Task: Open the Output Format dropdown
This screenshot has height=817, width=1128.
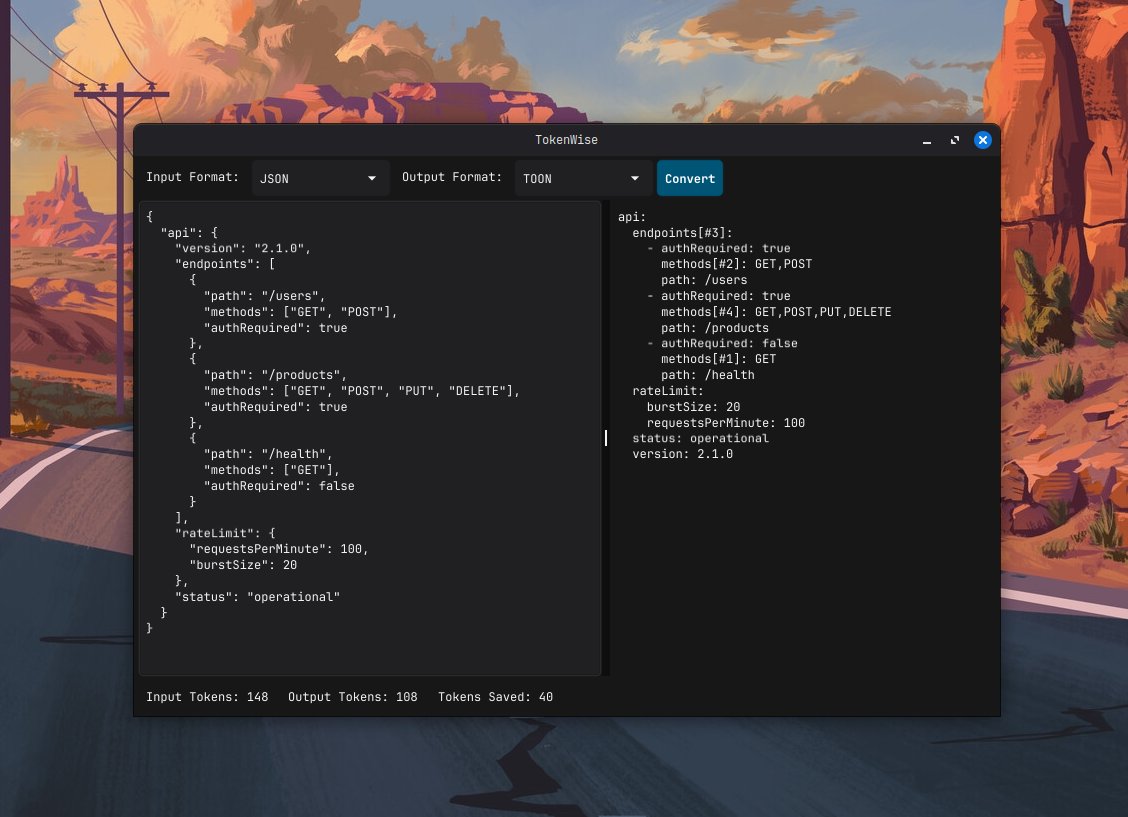Action: tap(580, 177)
